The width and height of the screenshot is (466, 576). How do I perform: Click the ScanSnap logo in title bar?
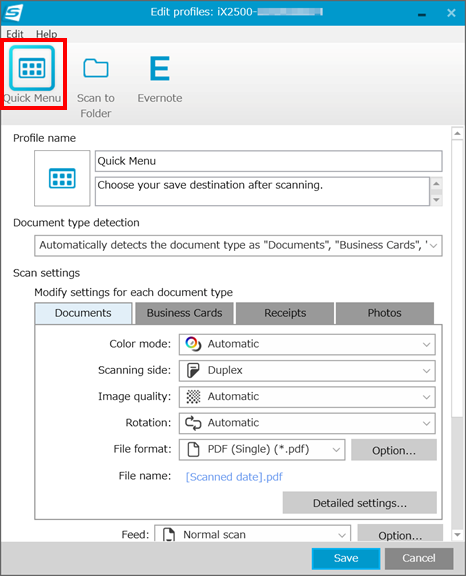click(x=13, y=12)
